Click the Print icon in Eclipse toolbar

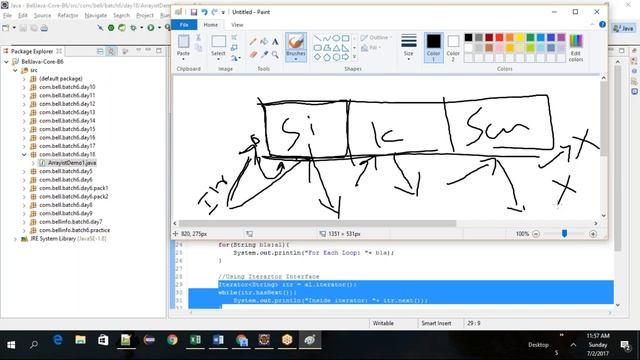(44, 28)
